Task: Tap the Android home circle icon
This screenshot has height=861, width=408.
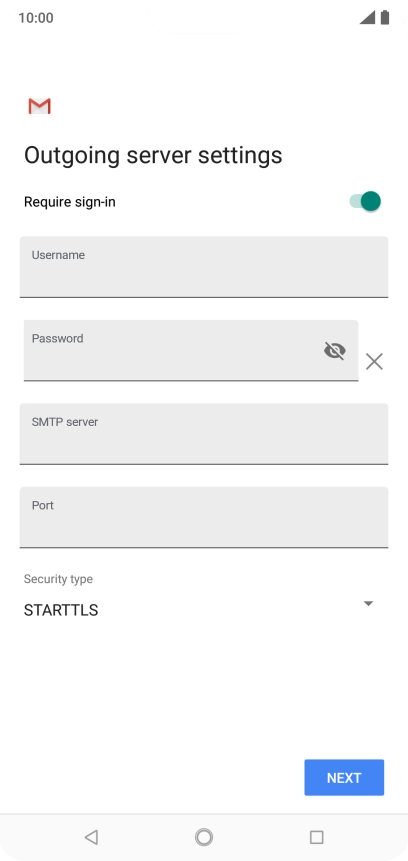Action: (x=204, y=837)
